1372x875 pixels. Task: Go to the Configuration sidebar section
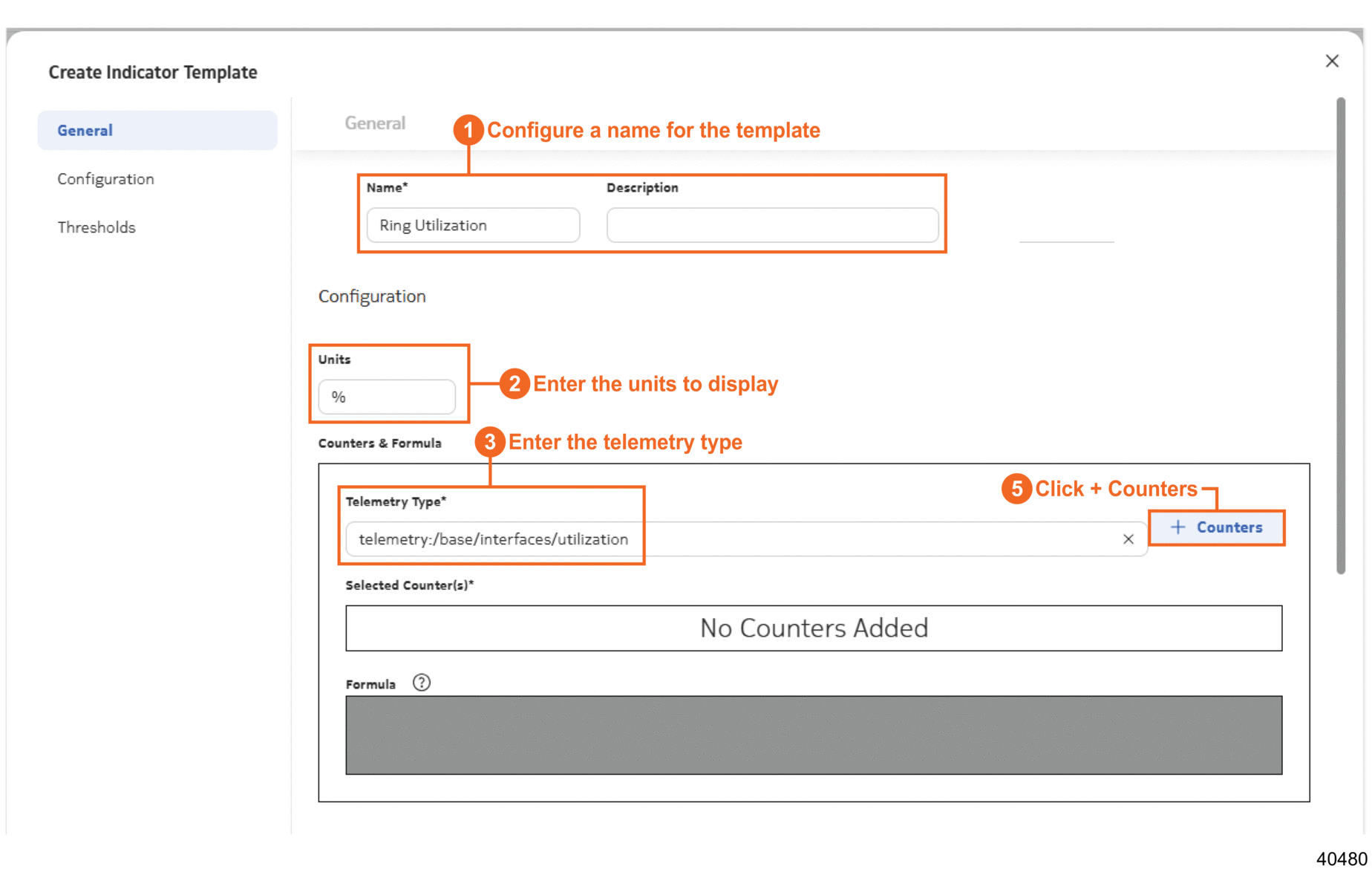106,179
